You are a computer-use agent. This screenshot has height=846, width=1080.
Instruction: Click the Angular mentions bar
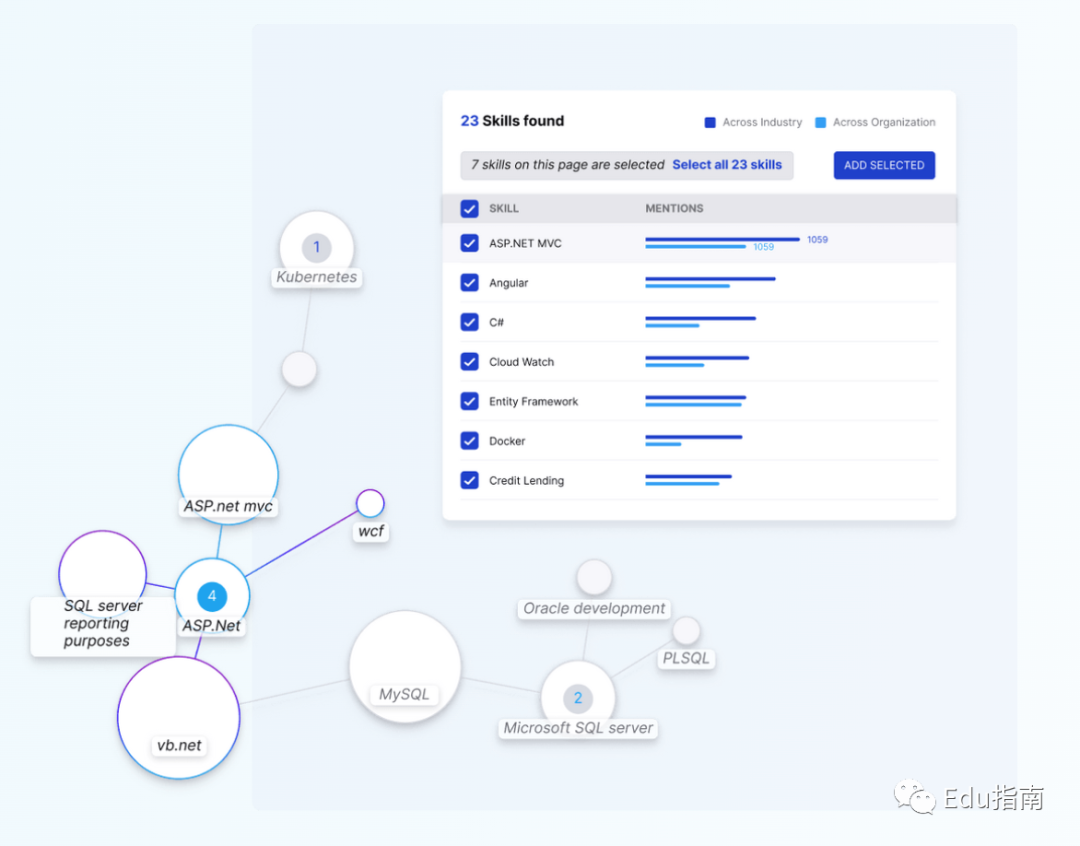710,282
